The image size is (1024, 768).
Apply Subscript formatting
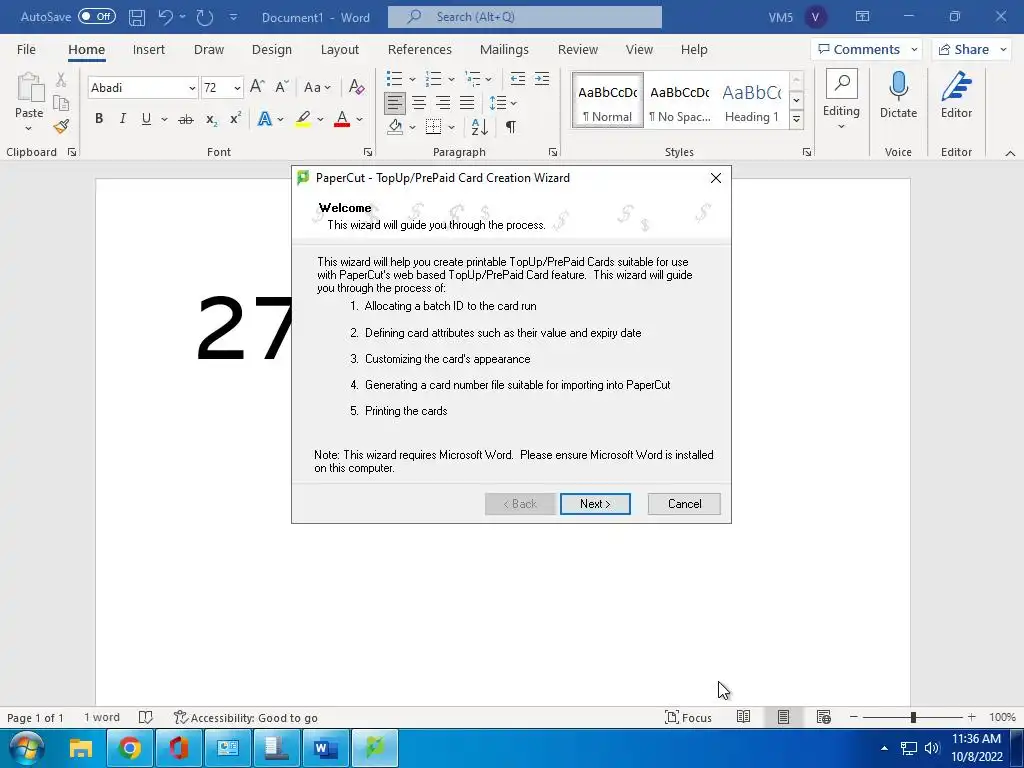coord(211,119)
